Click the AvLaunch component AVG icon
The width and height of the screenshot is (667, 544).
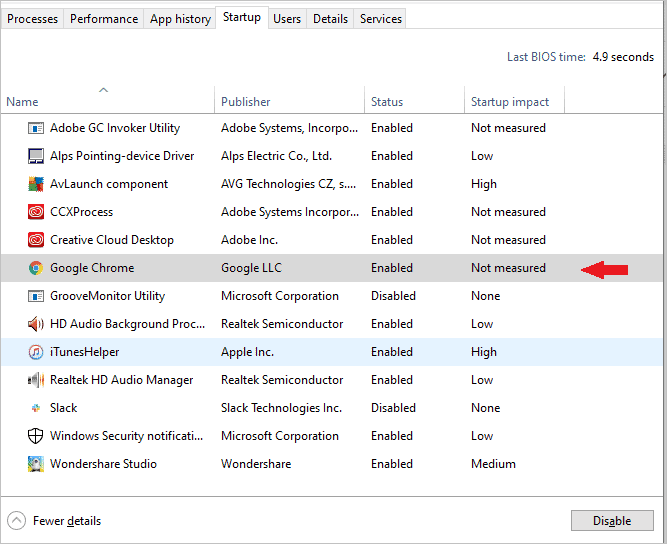point(36,184)
